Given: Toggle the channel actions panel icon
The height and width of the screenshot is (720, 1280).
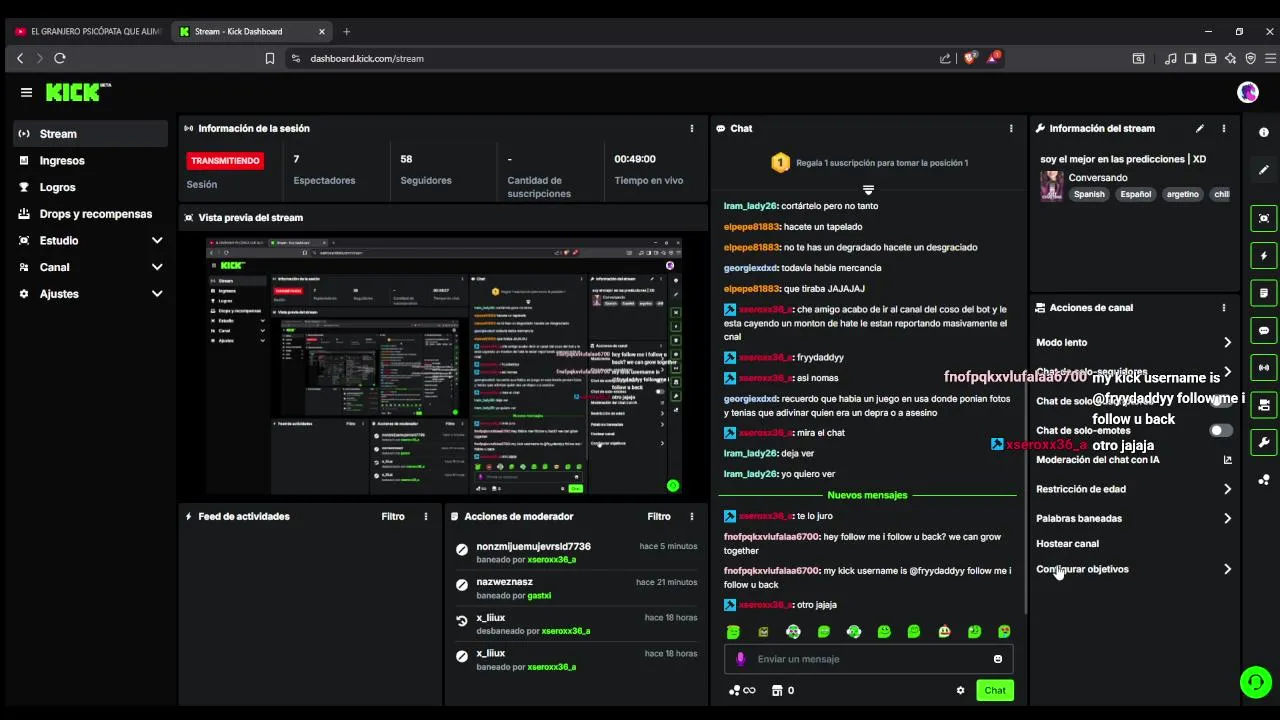Looking at the screenshot, I should (1264, 405).
